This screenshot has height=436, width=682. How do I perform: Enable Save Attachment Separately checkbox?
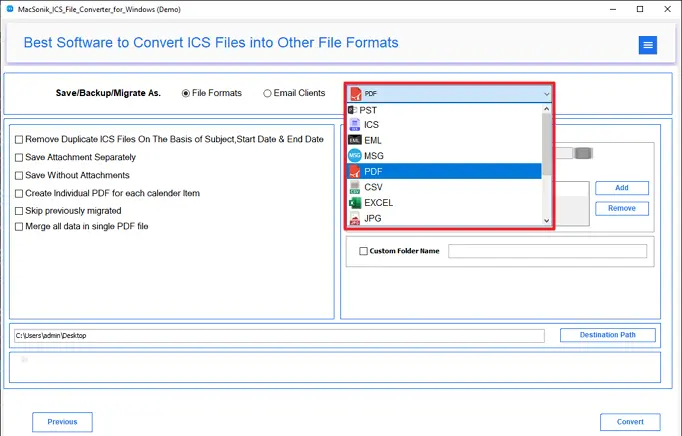[x=19, y=157]
